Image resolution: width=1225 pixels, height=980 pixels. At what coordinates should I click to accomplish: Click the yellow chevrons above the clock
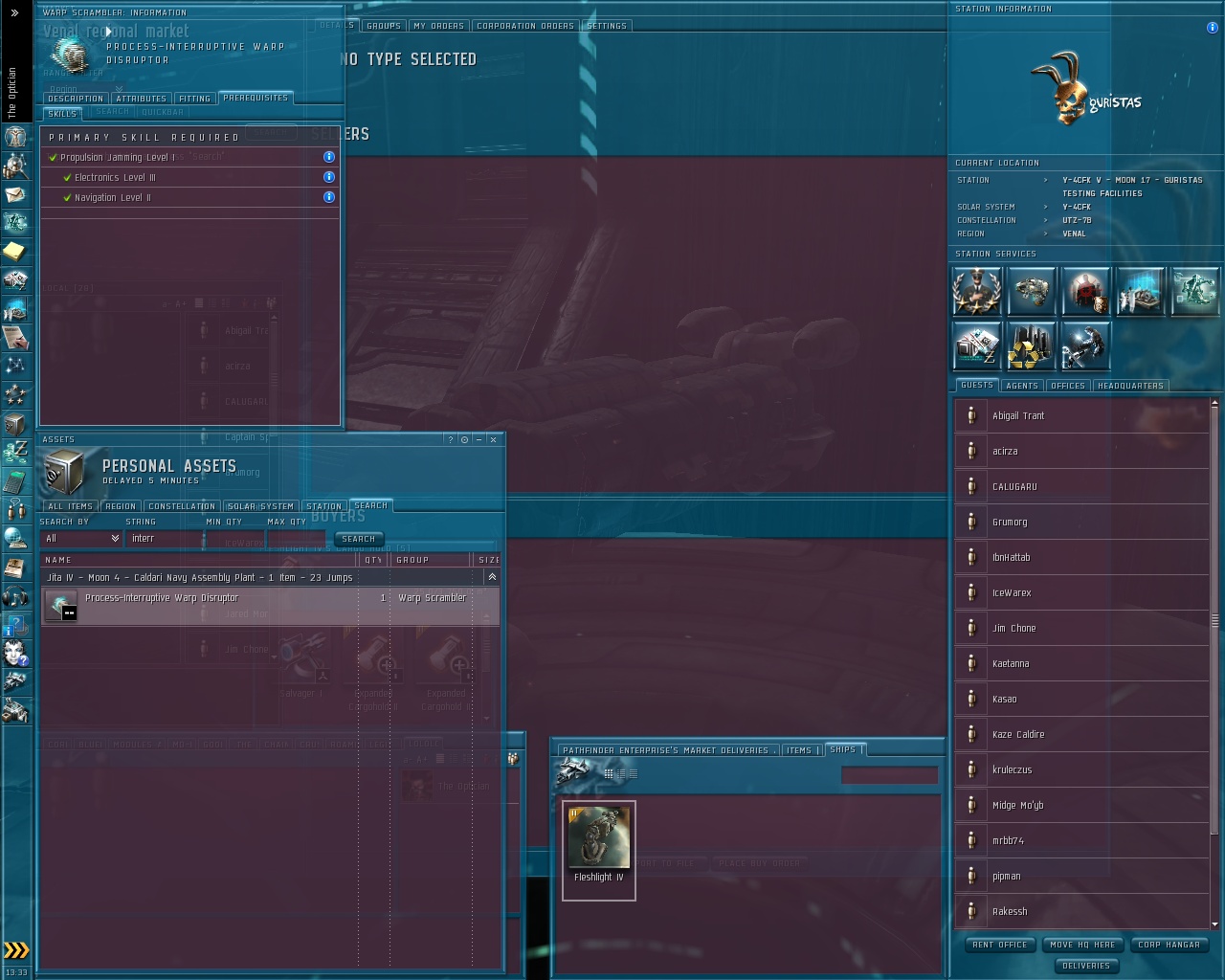pos(16,950)
